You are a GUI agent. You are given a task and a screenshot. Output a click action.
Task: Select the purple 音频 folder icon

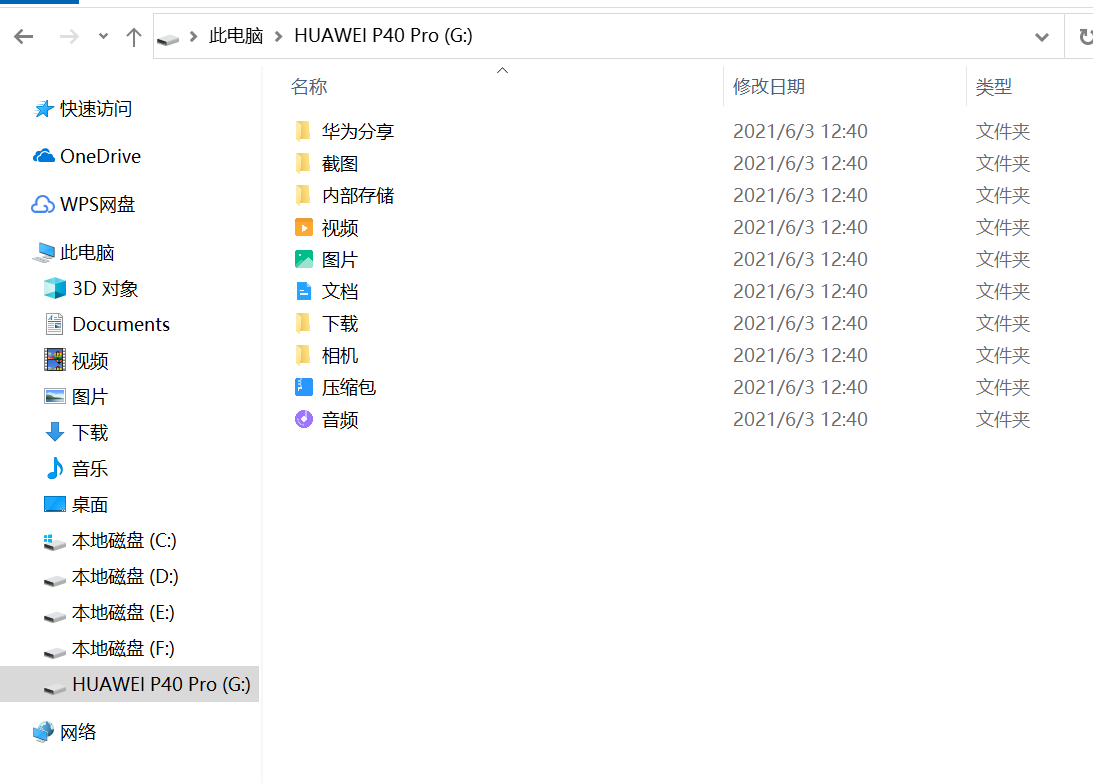pyautogui.click(x=304, y=419)
